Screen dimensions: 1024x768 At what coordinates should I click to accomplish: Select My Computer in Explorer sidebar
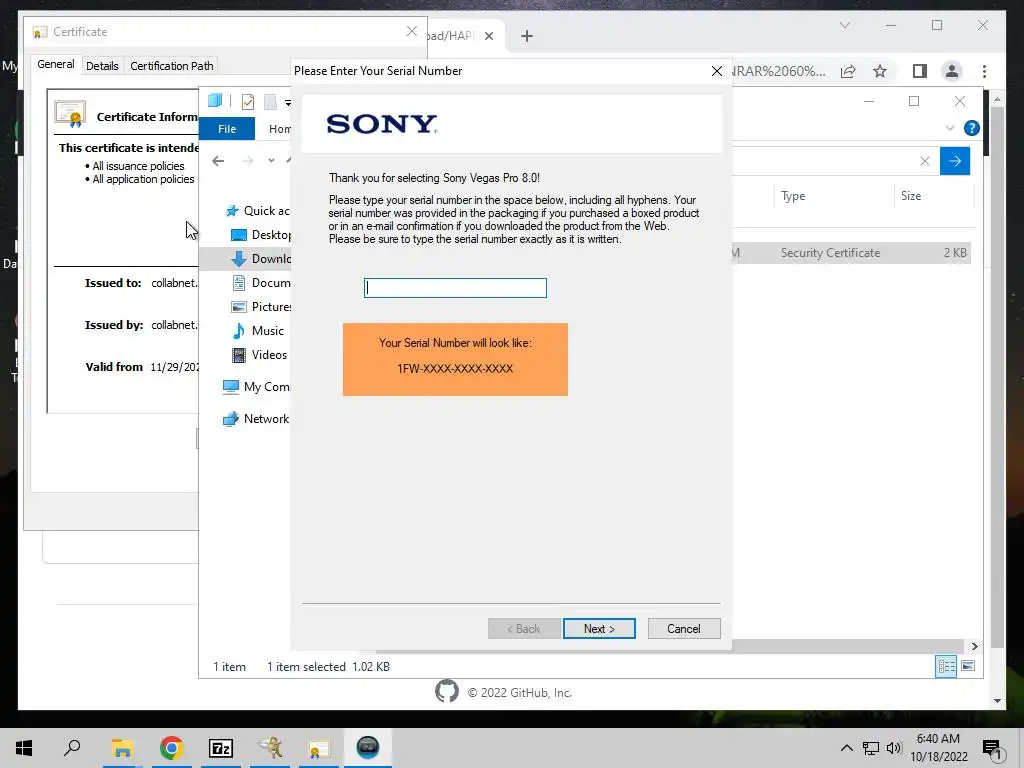(257, 387)
